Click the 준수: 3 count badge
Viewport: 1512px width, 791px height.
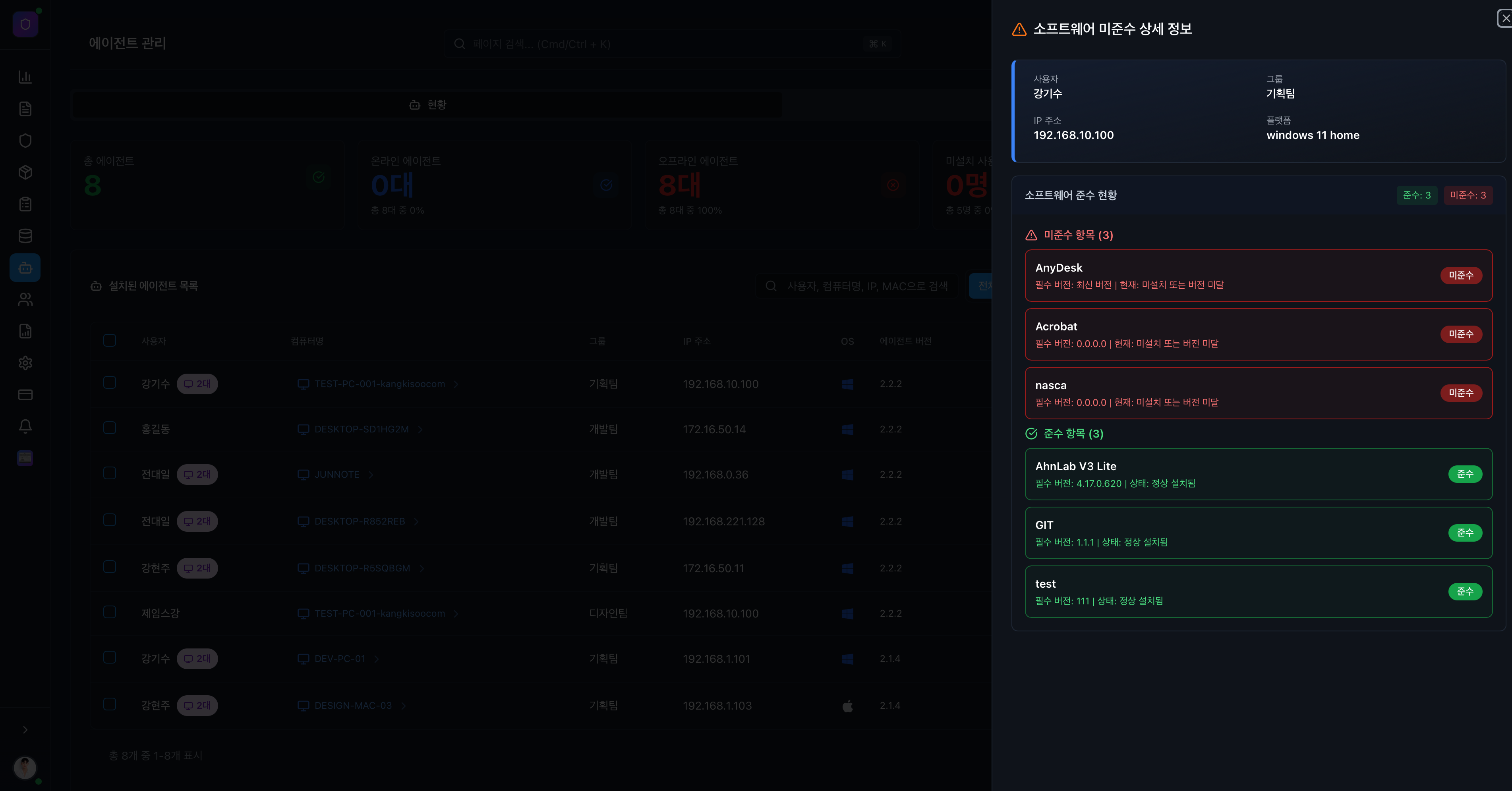(1417, 195)
